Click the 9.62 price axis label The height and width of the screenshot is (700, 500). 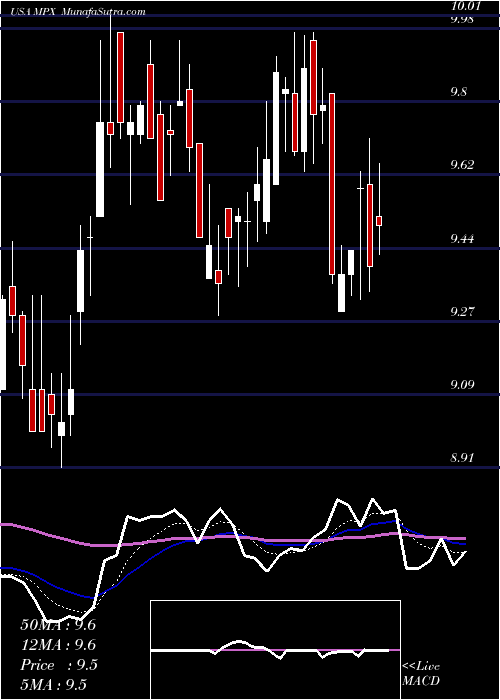tap(463, 165)
